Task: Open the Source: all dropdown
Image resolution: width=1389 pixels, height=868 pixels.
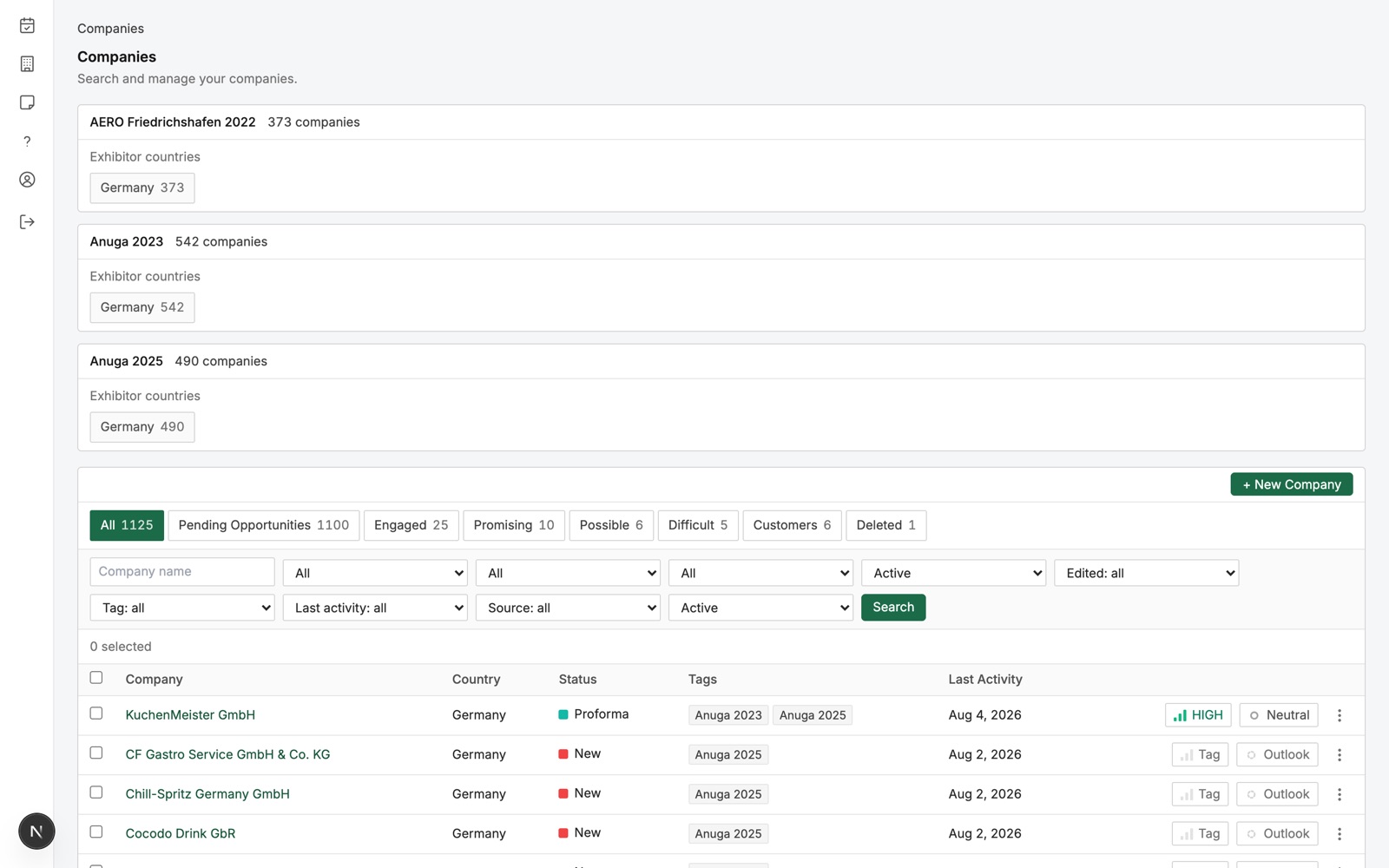Action: click(x=568, y=608)
